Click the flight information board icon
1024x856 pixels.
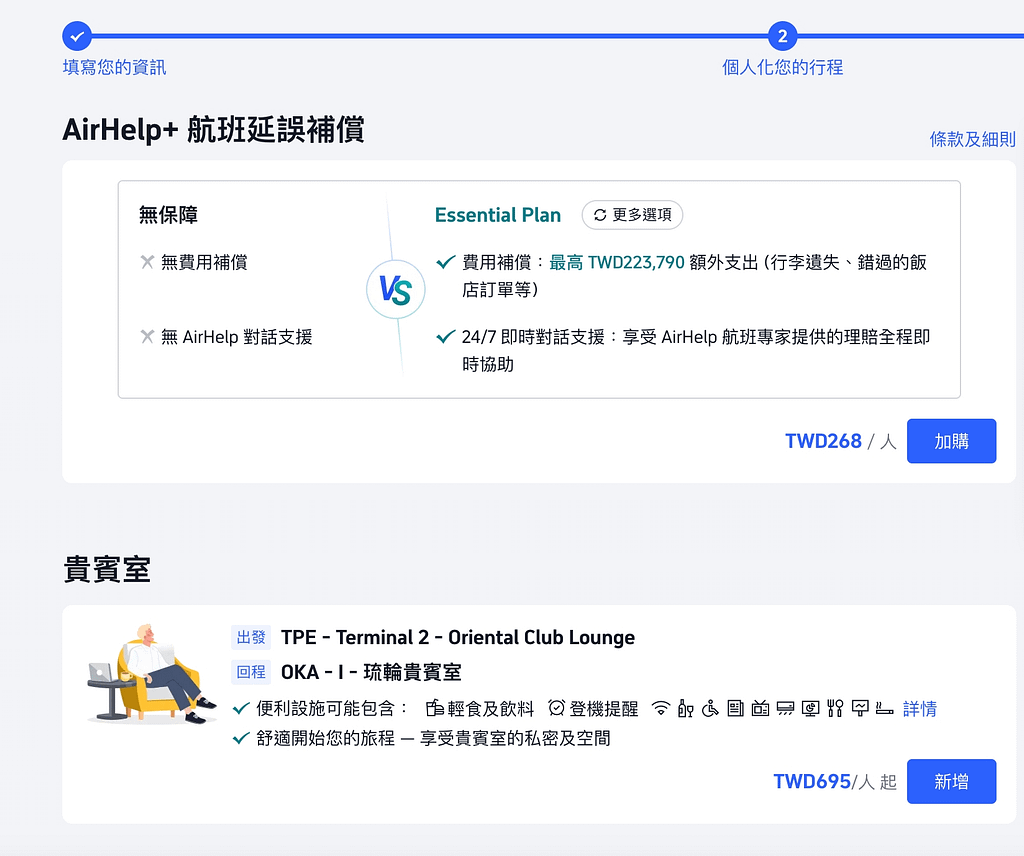pyautogui.click(x=860, y=708)
